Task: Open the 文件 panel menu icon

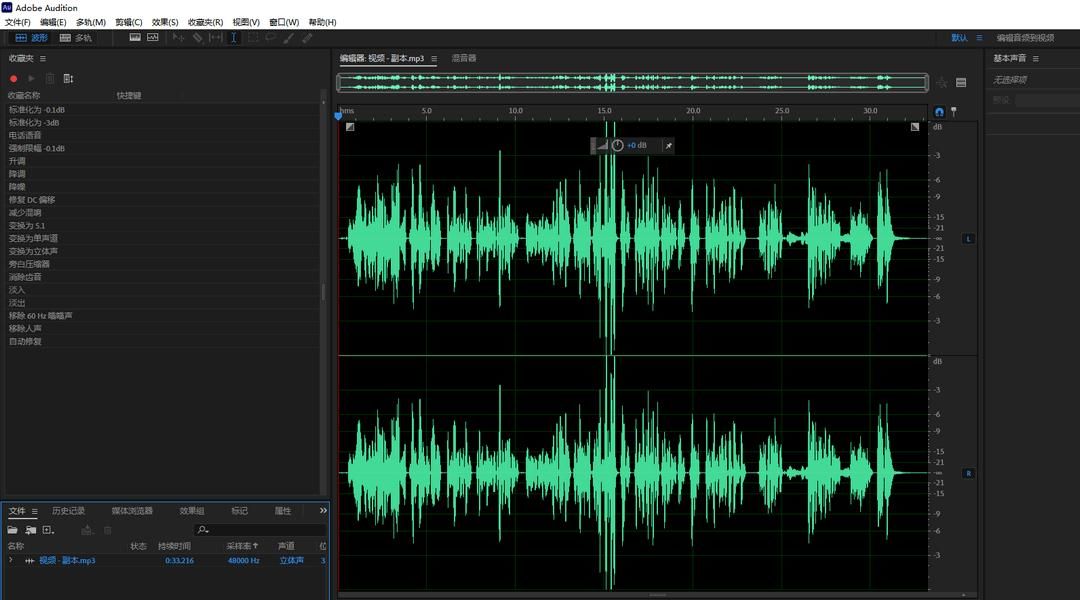Action: click(34, 511)
